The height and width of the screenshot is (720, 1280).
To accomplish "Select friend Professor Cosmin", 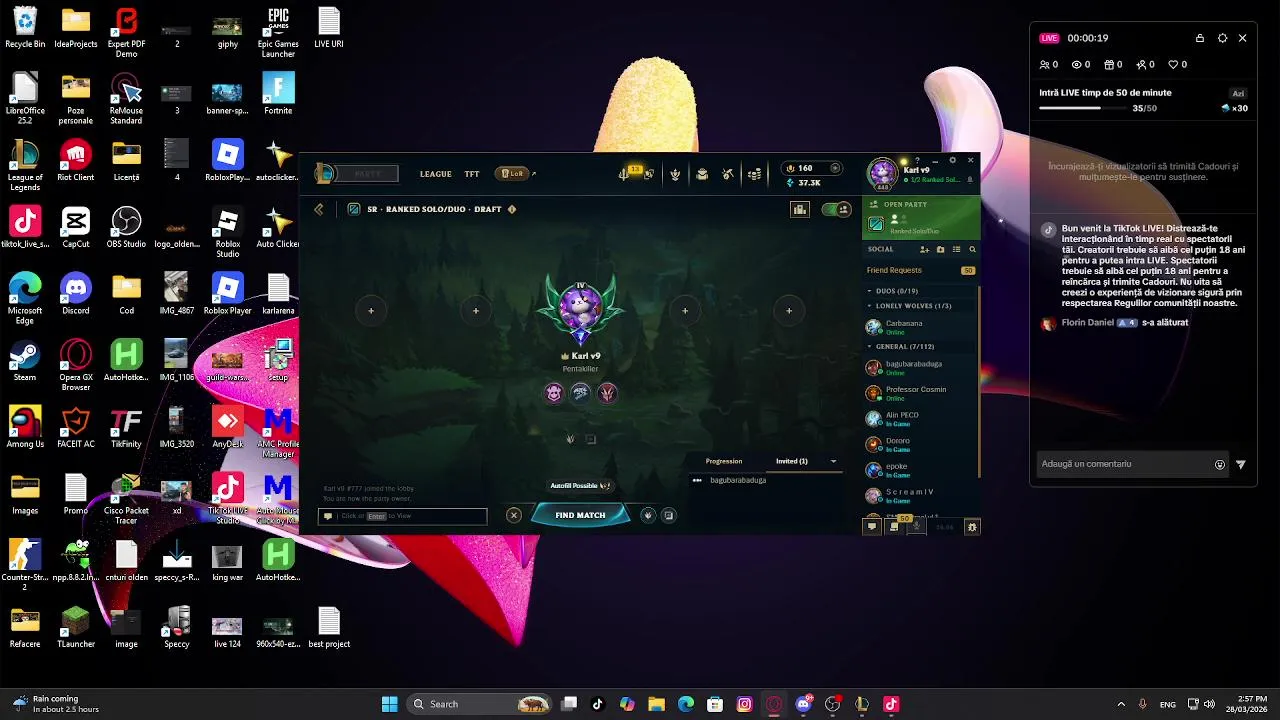I will pos(920,393).
